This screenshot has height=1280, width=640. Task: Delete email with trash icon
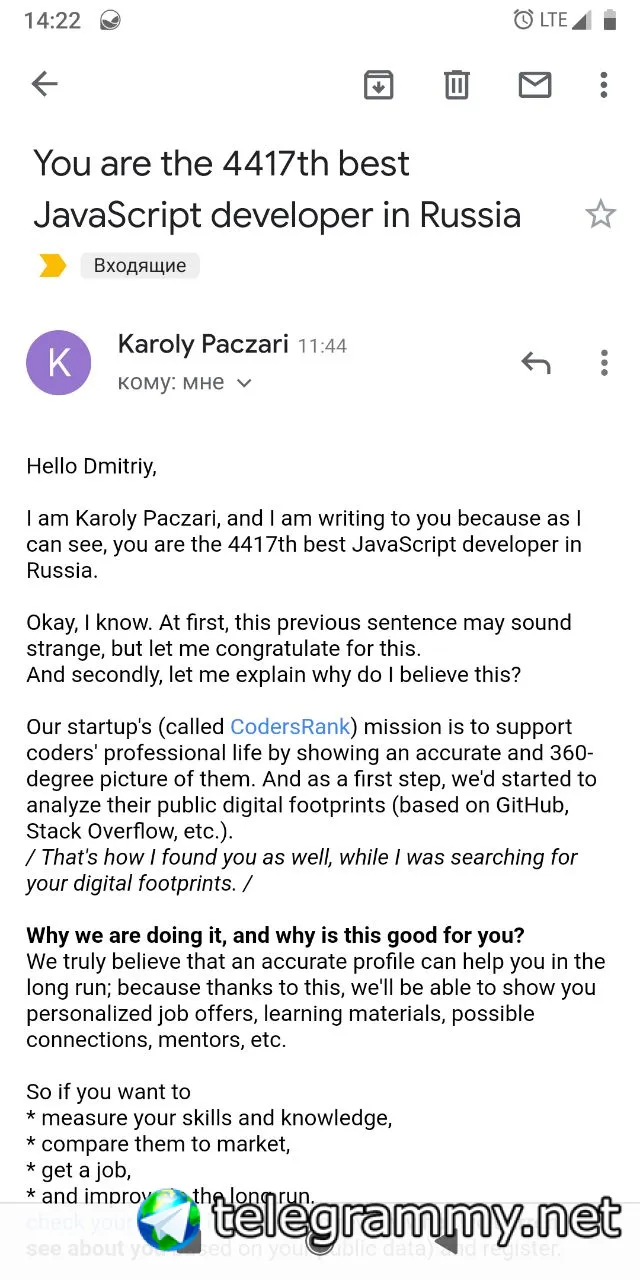point(457,85)
